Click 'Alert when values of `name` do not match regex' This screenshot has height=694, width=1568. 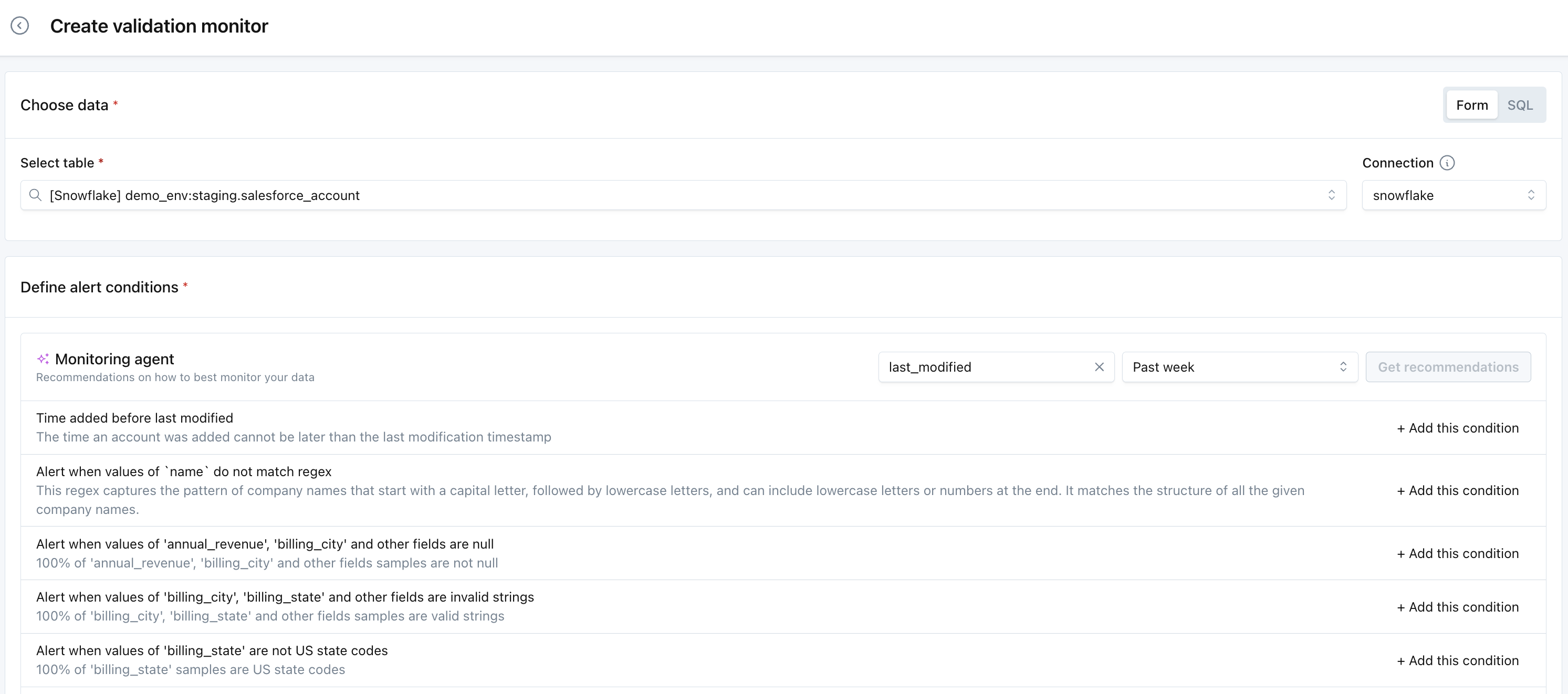[x=184, y=471]
